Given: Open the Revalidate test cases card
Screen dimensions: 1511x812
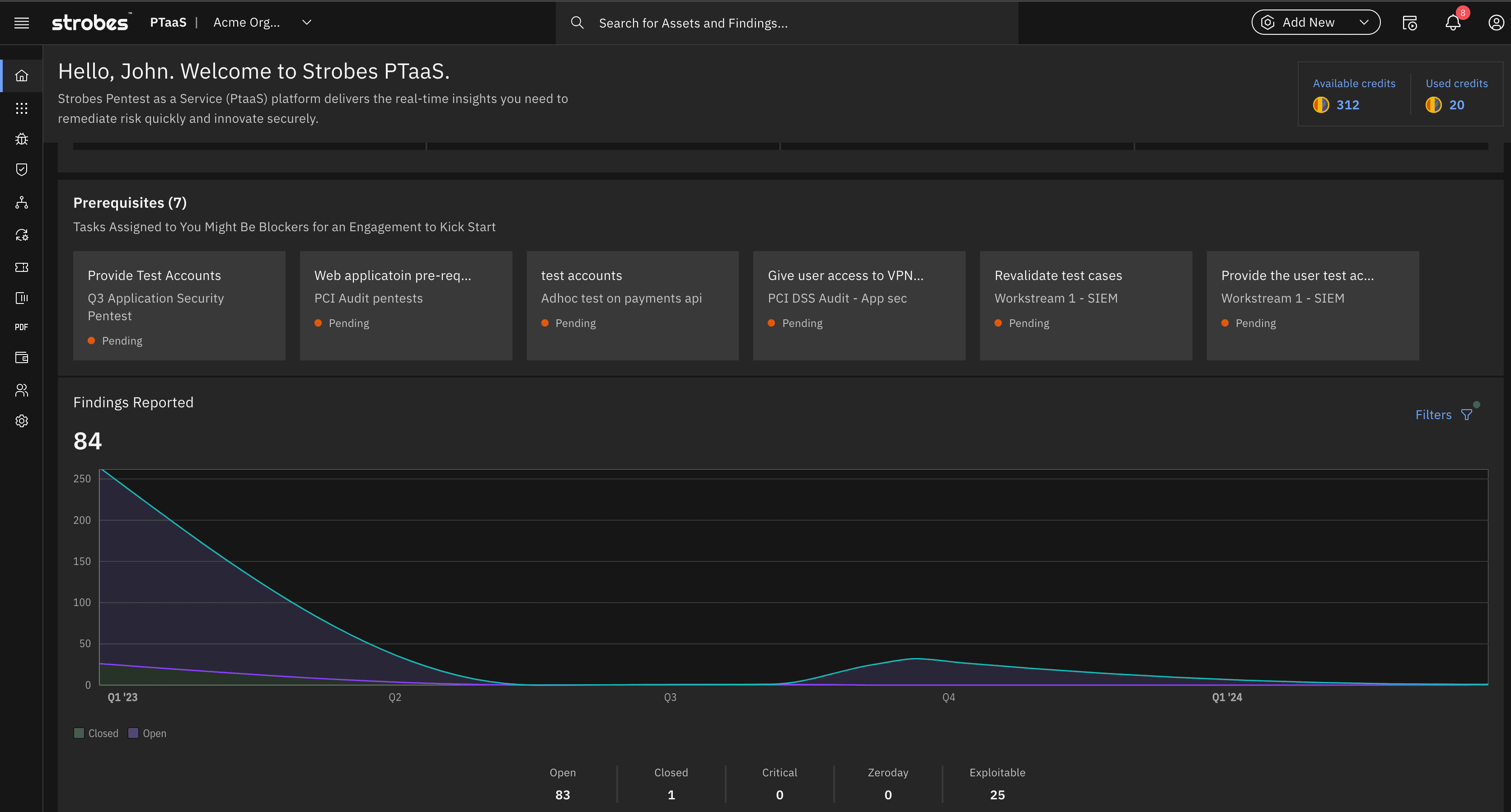Looking at the screenshot, I should tap(1086, 305).
